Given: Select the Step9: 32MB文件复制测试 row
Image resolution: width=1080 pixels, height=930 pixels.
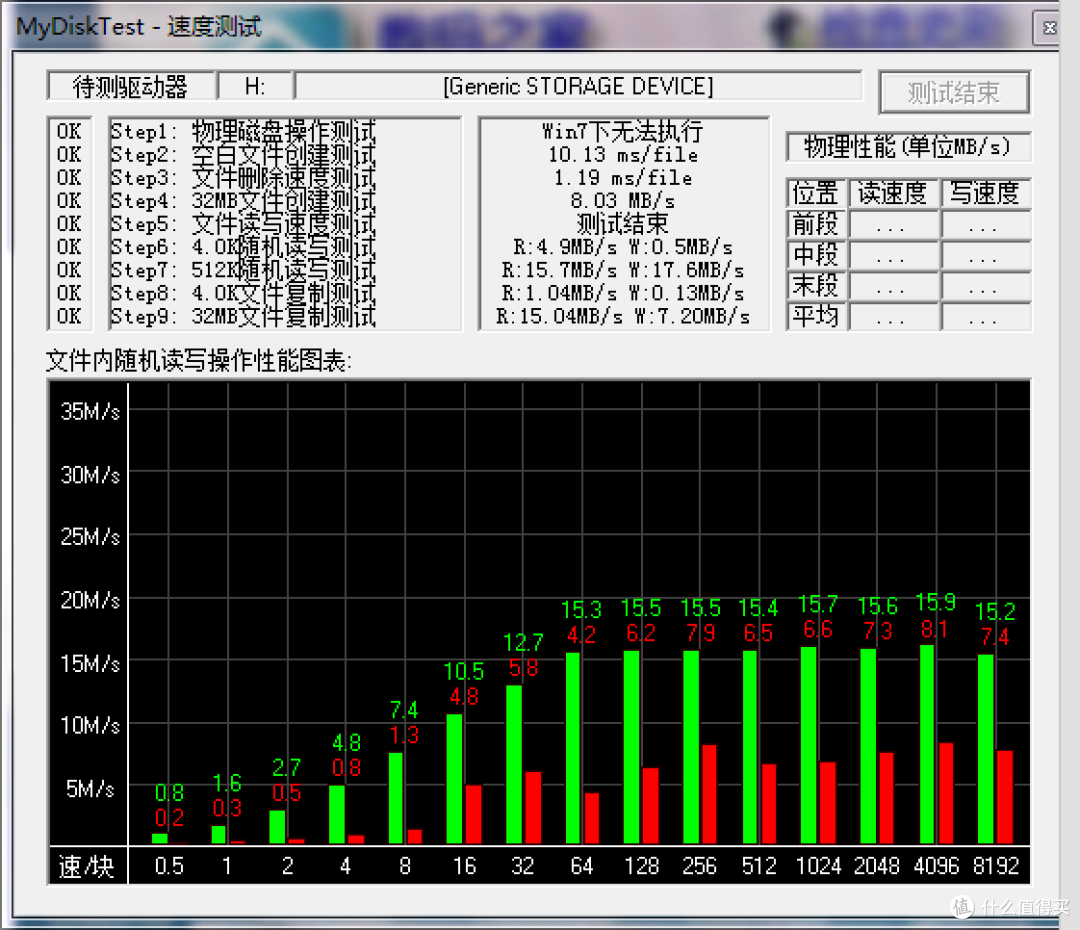Looking at the screenshot, I should (x=243, y=316).
